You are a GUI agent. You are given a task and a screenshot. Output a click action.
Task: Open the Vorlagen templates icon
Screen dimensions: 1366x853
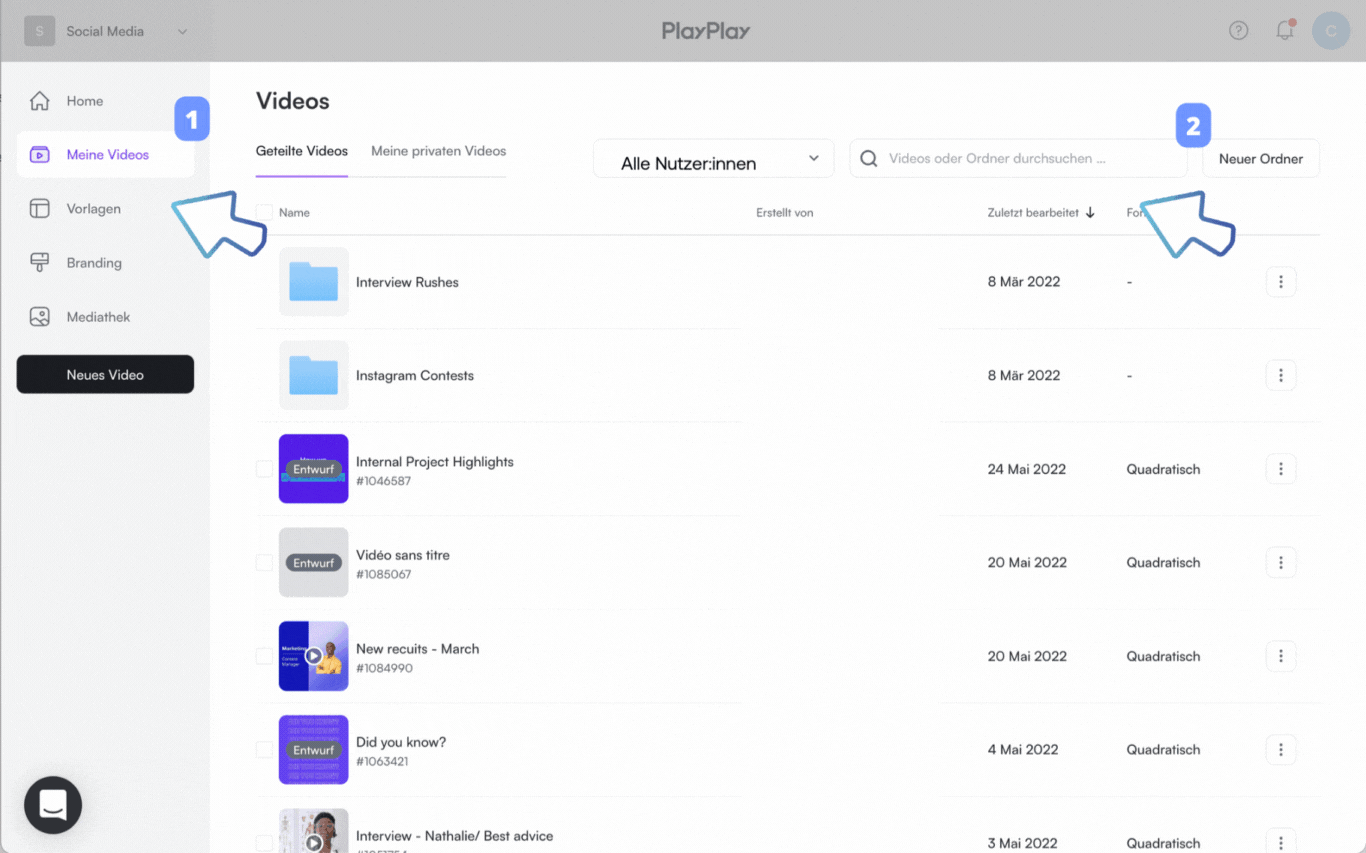(x=40, y=209)
